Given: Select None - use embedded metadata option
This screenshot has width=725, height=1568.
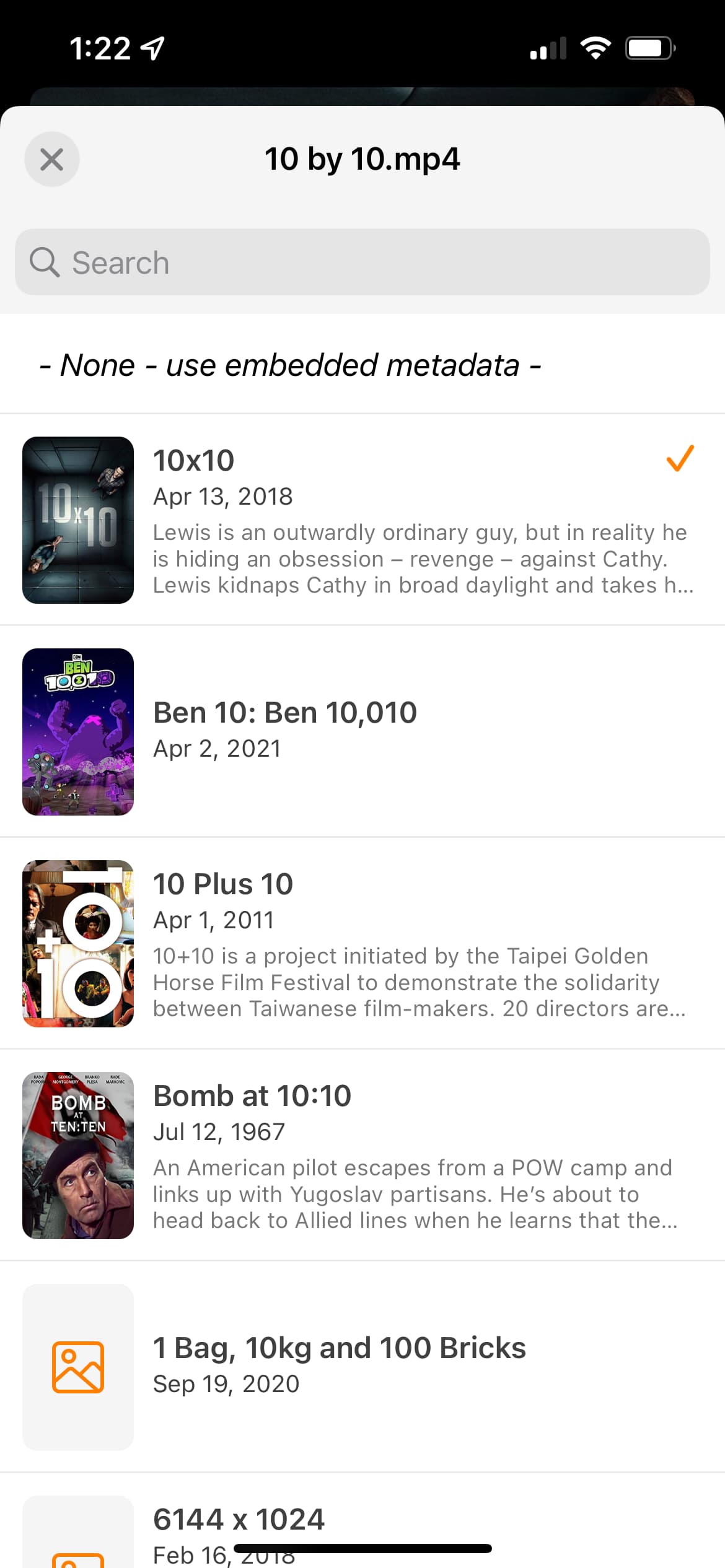Looking at the screenshot, I should (x=362, y=365).
